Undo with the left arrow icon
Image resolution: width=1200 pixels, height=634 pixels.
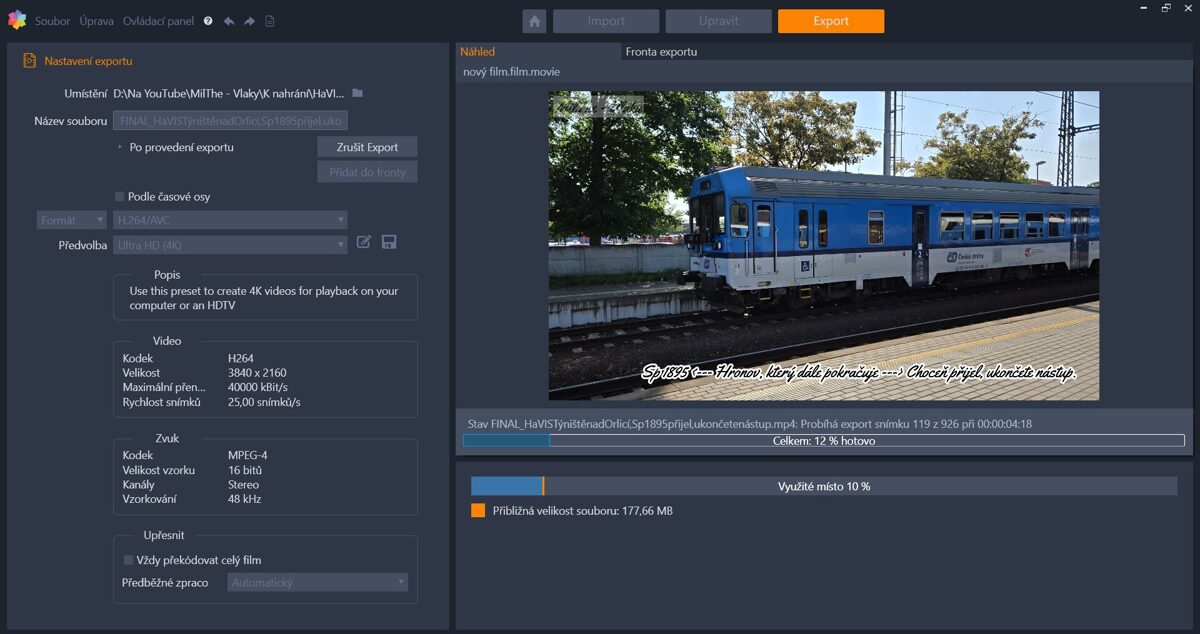229,21
